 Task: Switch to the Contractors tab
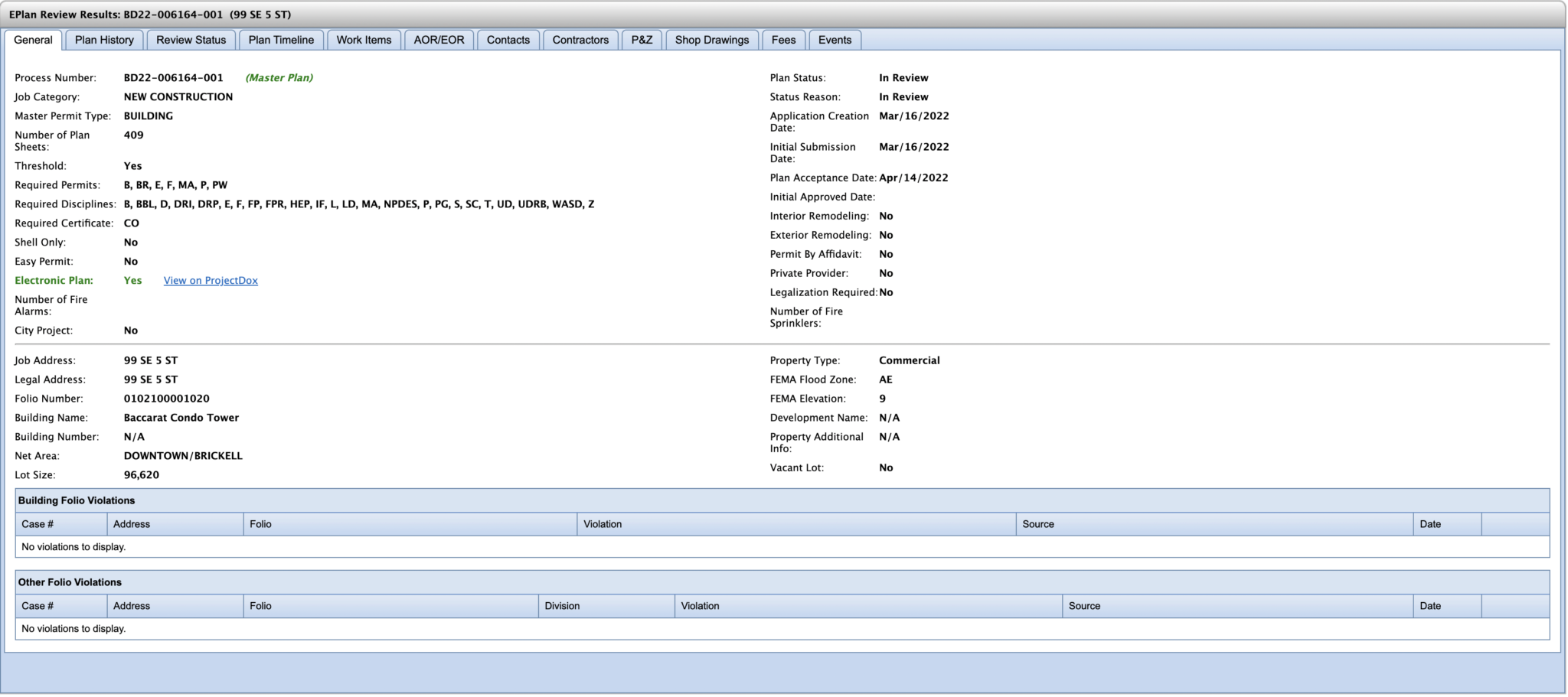(x=580, y=40)
